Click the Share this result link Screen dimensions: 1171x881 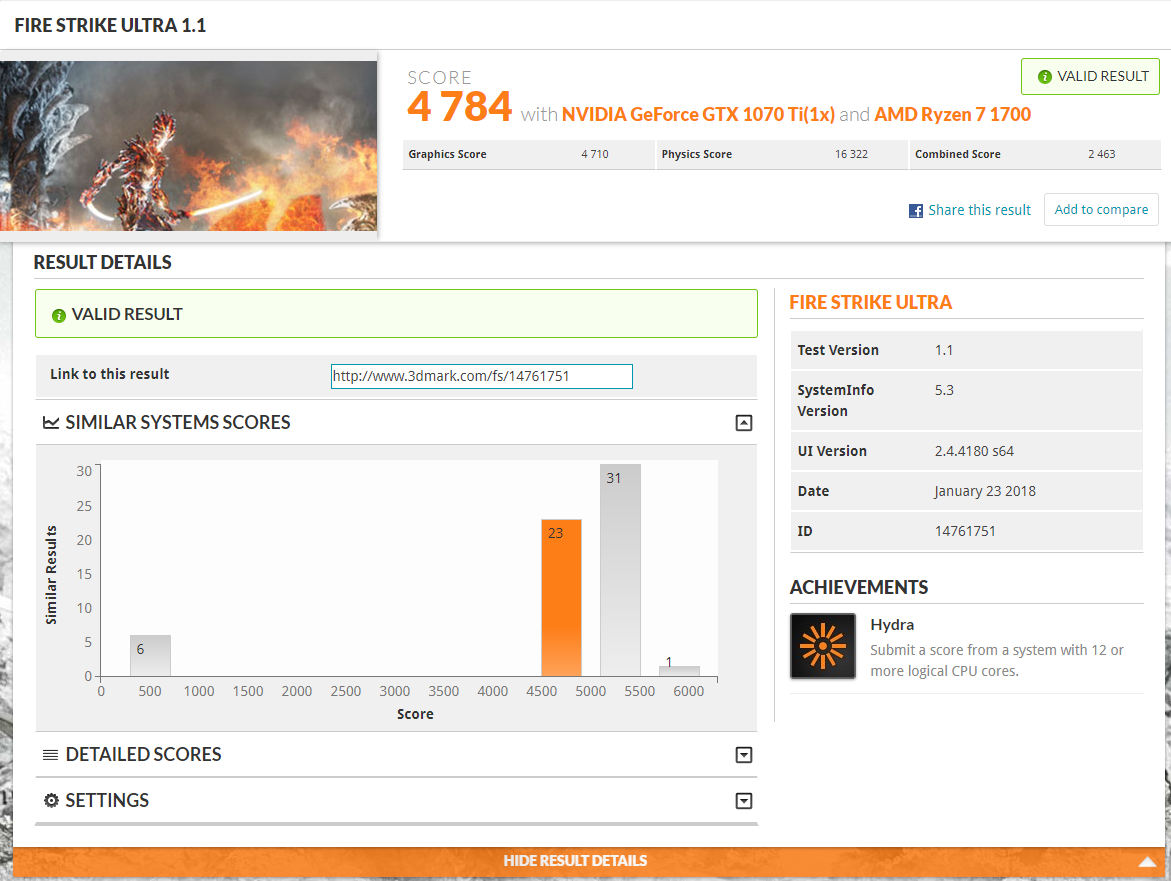979,210
